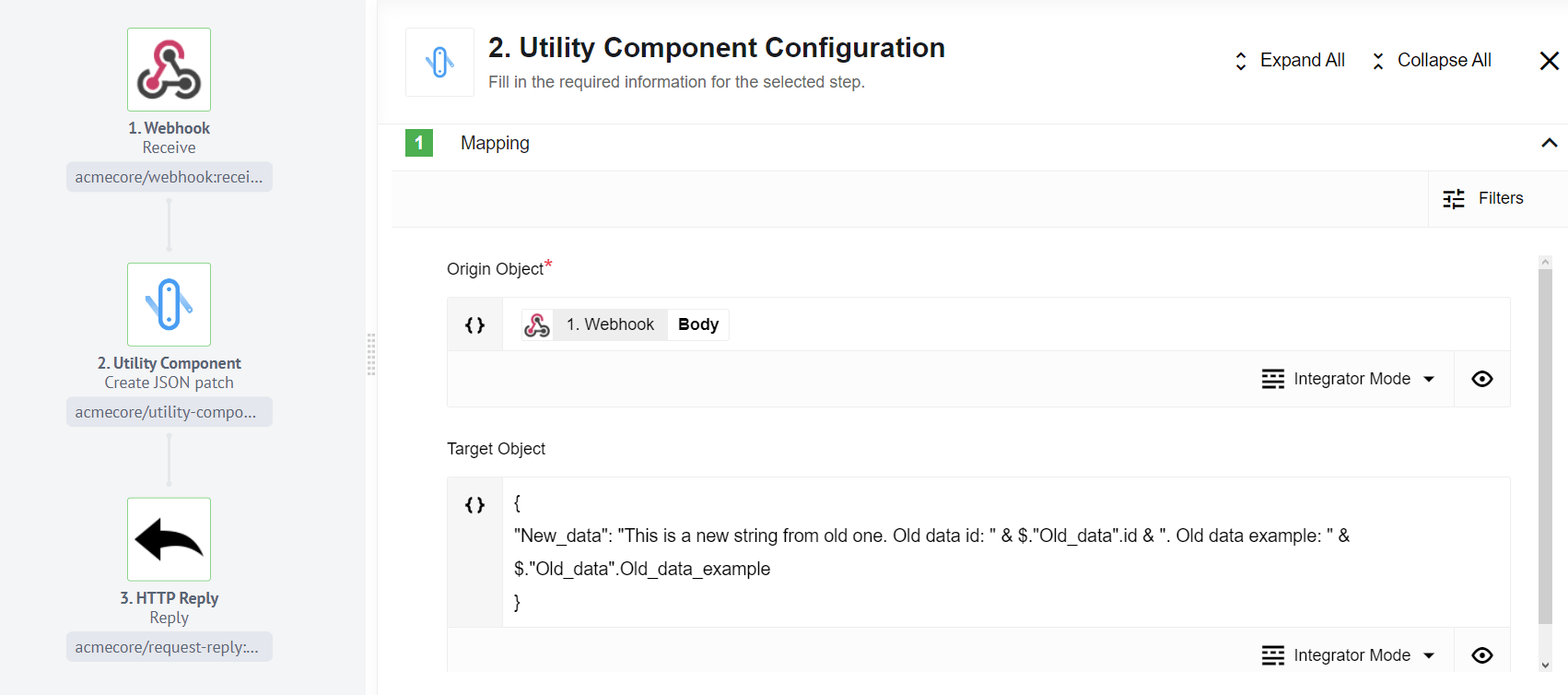The image size is (1568, 695).
Task: Open the Integrator Mode dropdown for Origin Object
Action: 1348,378
